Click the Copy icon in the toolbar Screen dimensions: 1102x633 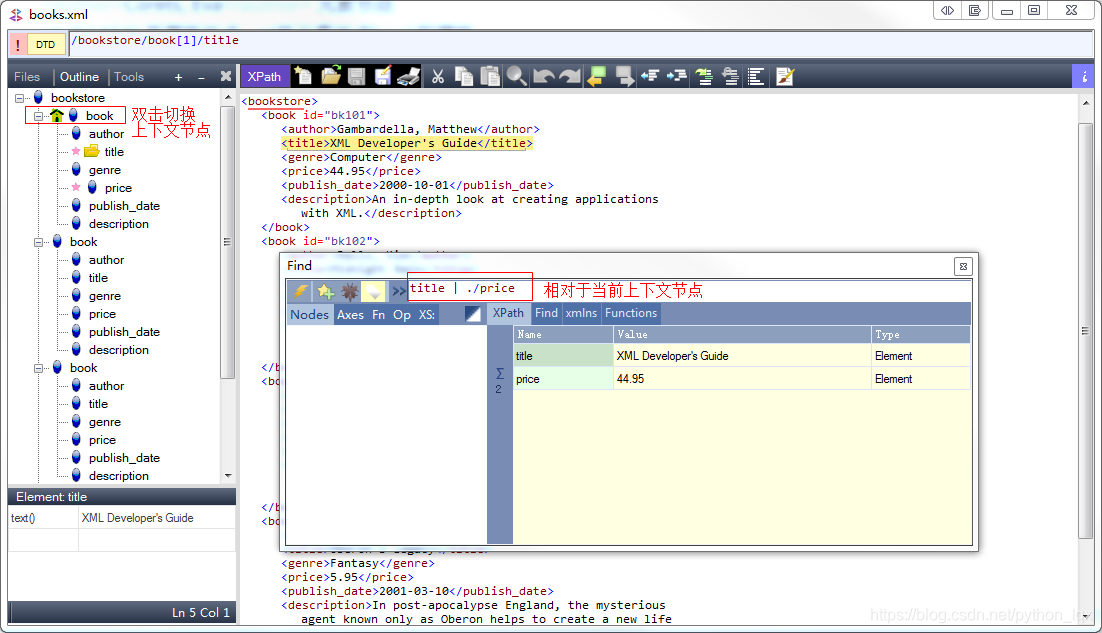[x=463, y=76]
